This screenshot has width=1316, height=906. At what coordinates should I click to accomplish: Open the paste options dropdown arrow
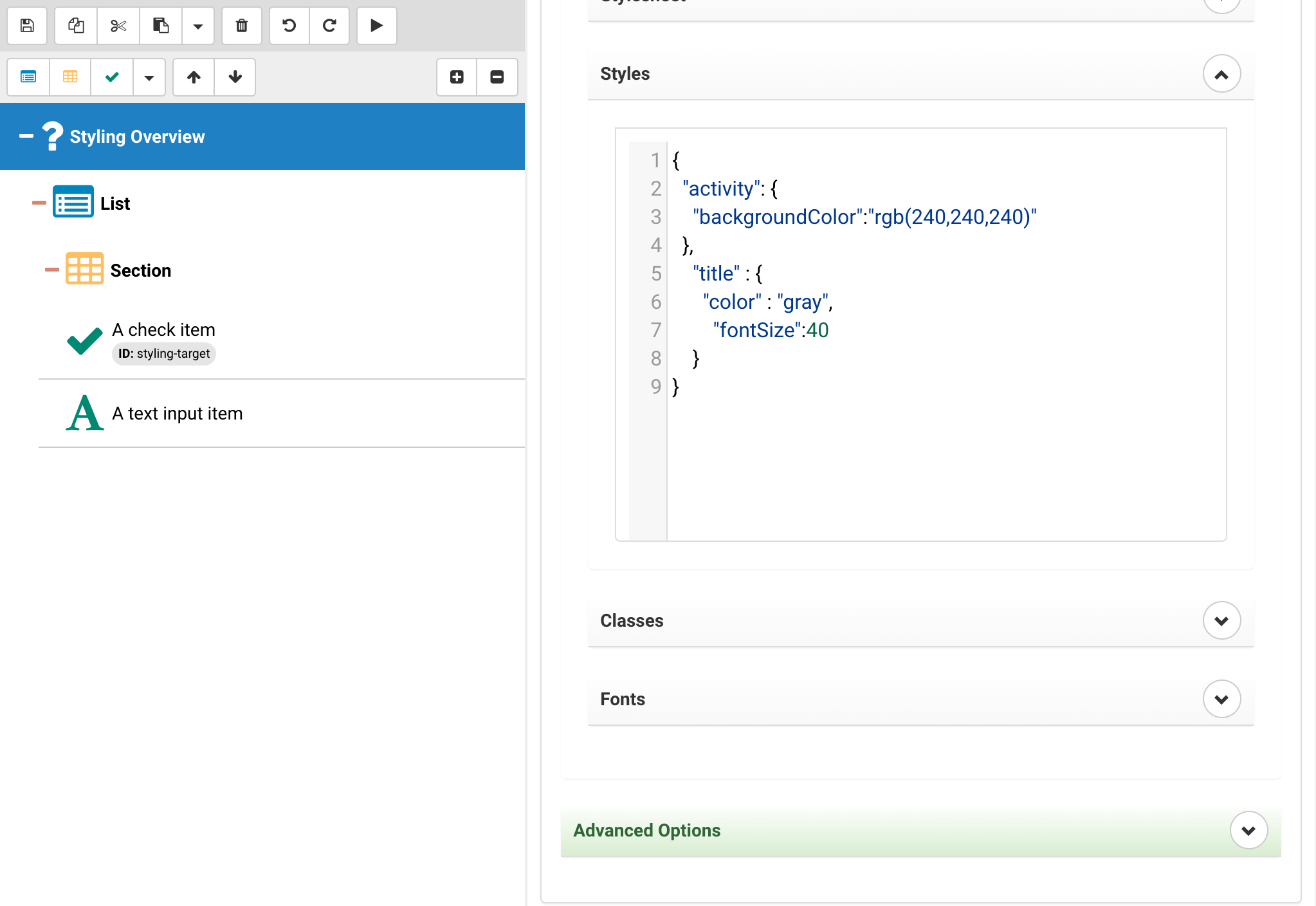pyautogui.click(x=198, y=26)
